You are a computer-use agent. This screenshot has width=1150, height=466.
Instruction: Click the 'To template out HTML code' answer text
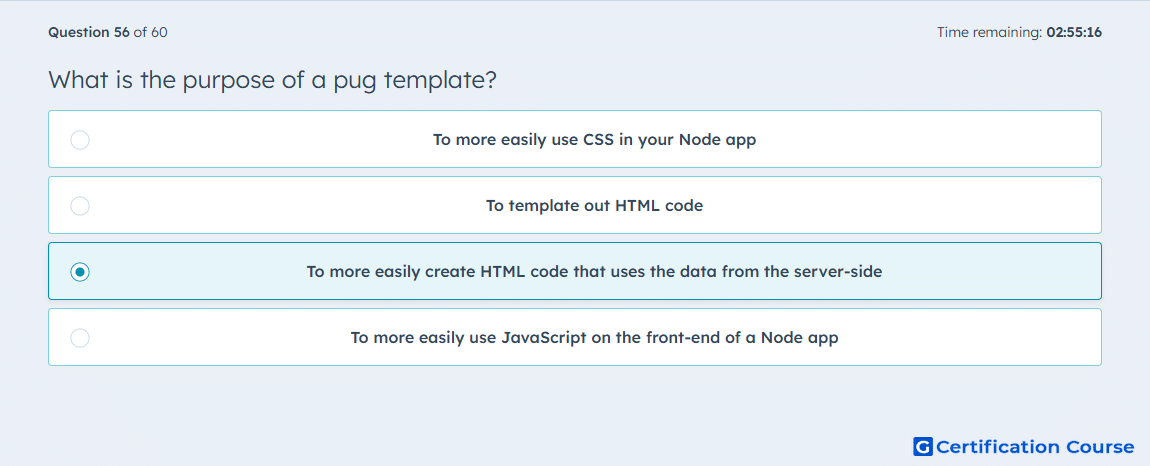point(594,205)
